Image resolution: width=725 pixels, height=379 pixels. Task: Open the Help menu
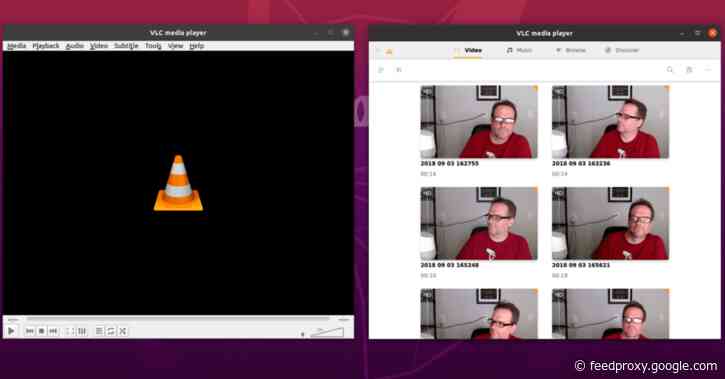click(x=197, y=46)
